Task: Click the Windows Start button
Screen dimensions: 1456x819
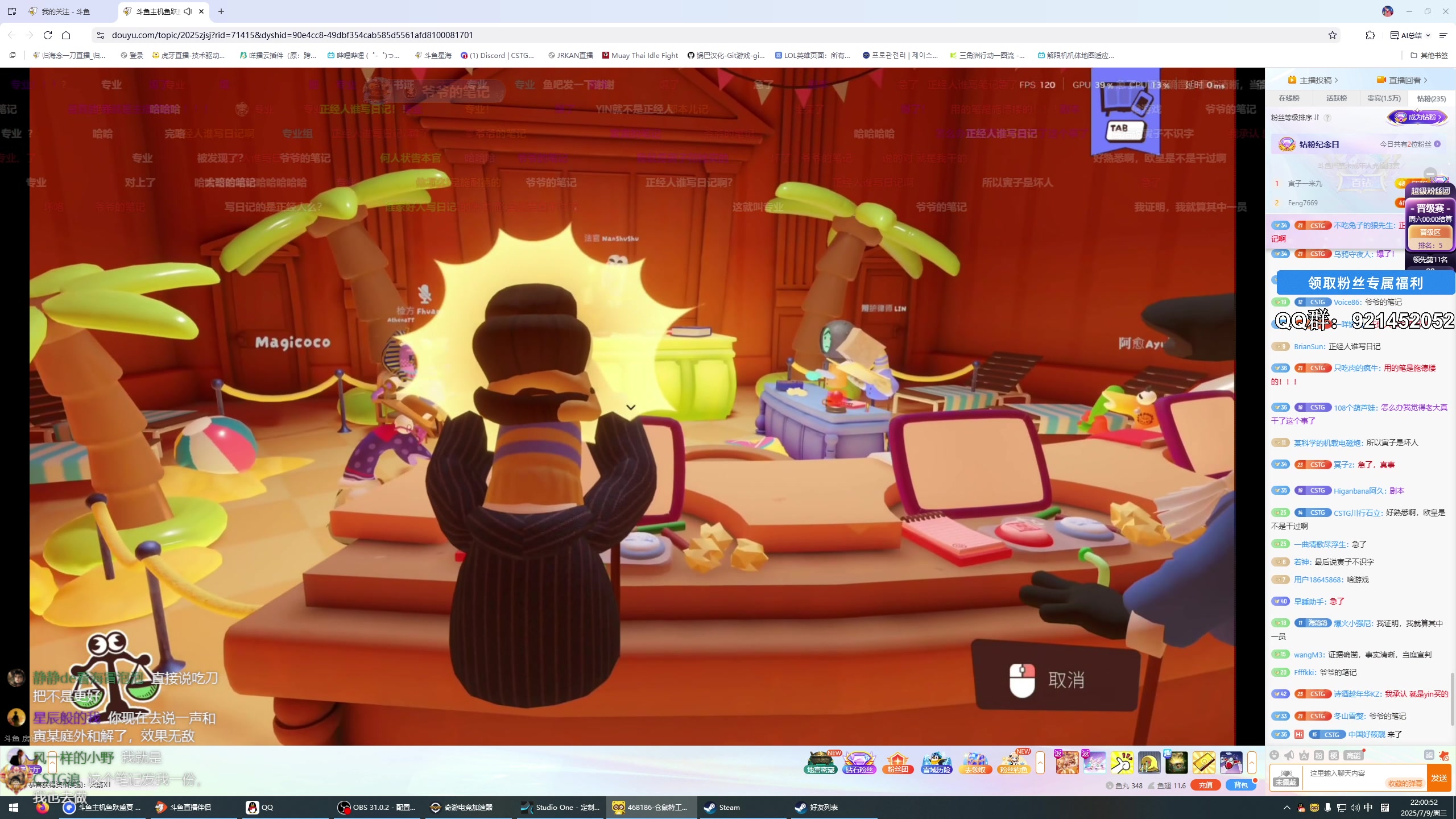Action: 14,807
